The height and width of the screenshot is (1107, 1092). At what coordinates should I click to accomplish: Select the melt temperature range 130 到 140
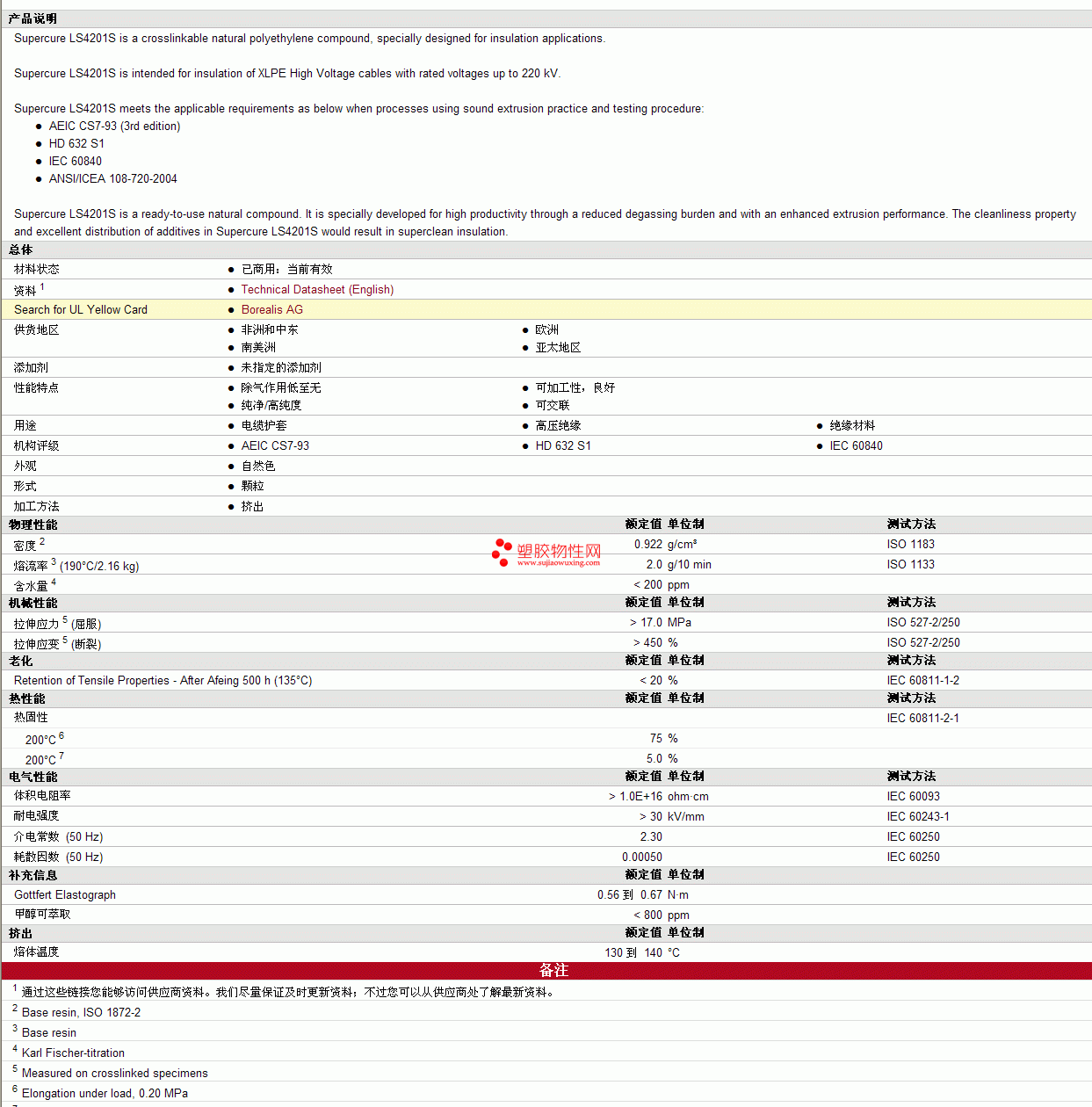[633, 952]
